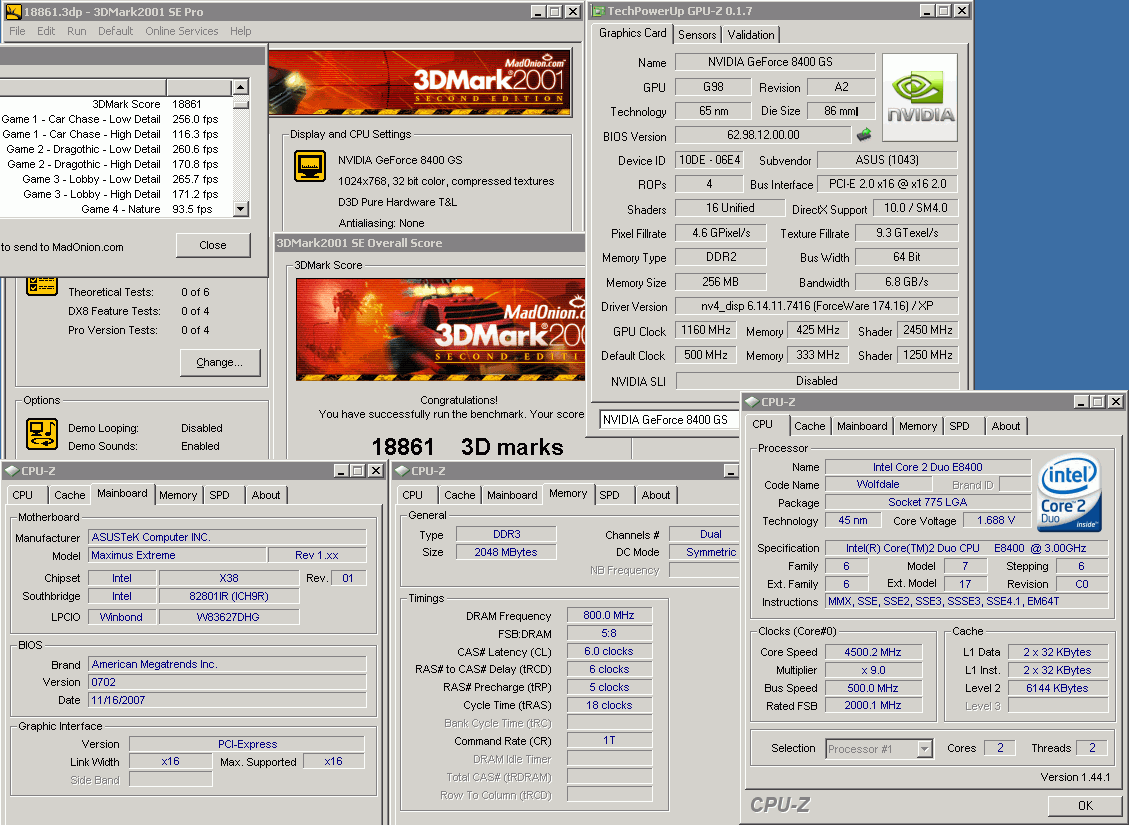Open CPU tab in bottom-left CPU-Z window
1129x825 pixels.
pyautogui.click(x=23, y=495)
